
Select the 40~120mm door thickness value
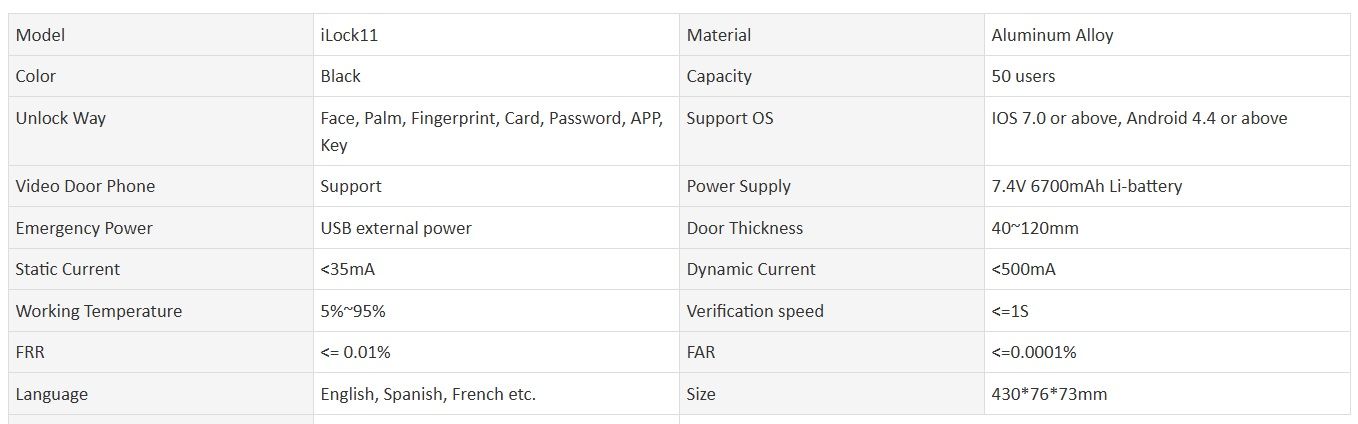click(1035, 228)
